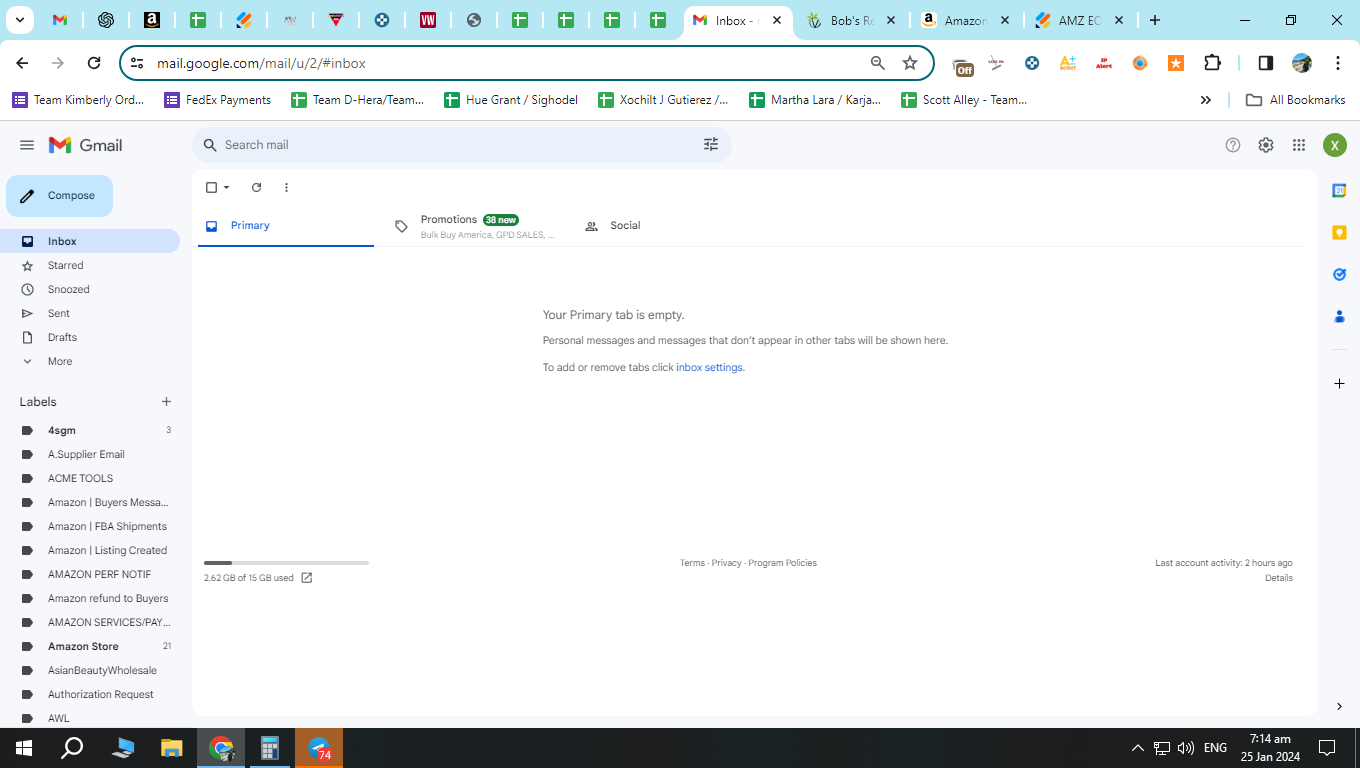Open the Inbox folder
The height and width of the screenshot is (768, 1360).
click(x=90, y=241)
